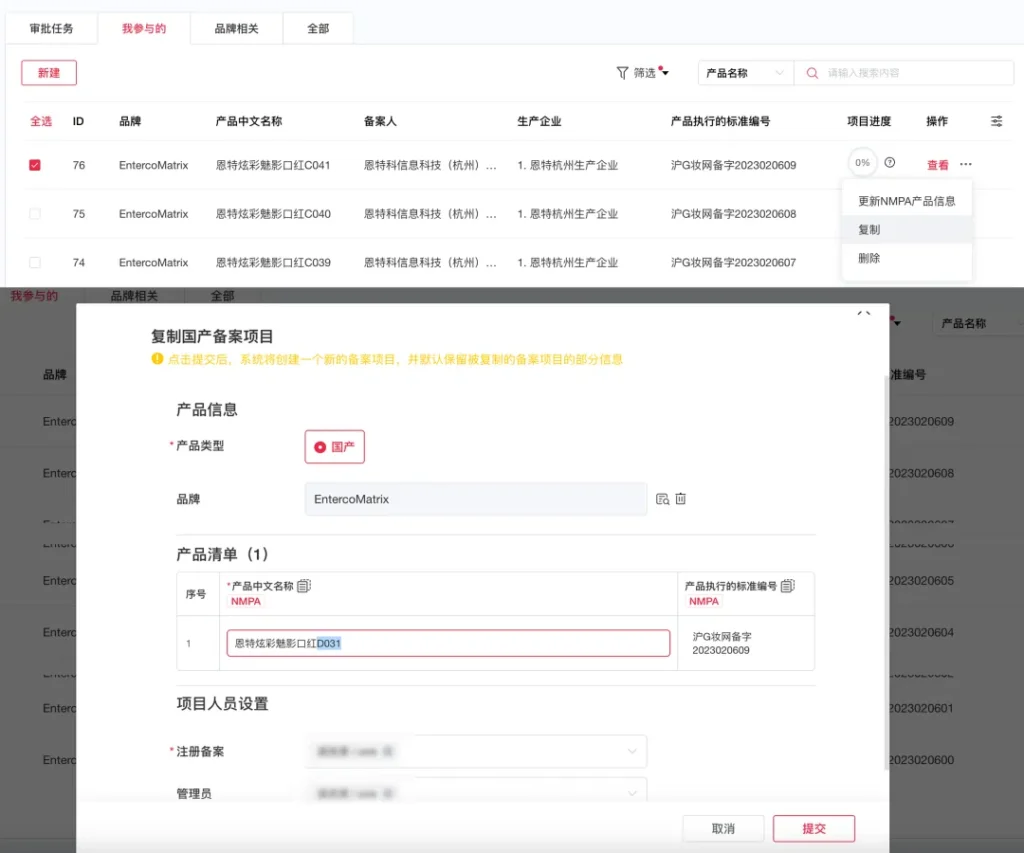Tick the checkbox for row ID 75

click(35, 214)
